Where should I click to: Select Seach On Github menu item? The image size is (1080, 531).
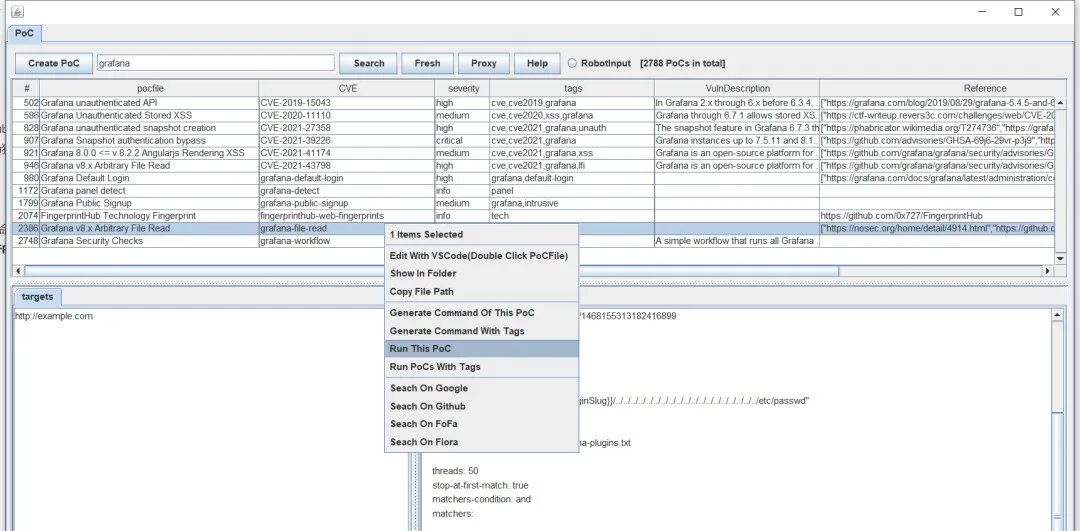tap(481, 406)
